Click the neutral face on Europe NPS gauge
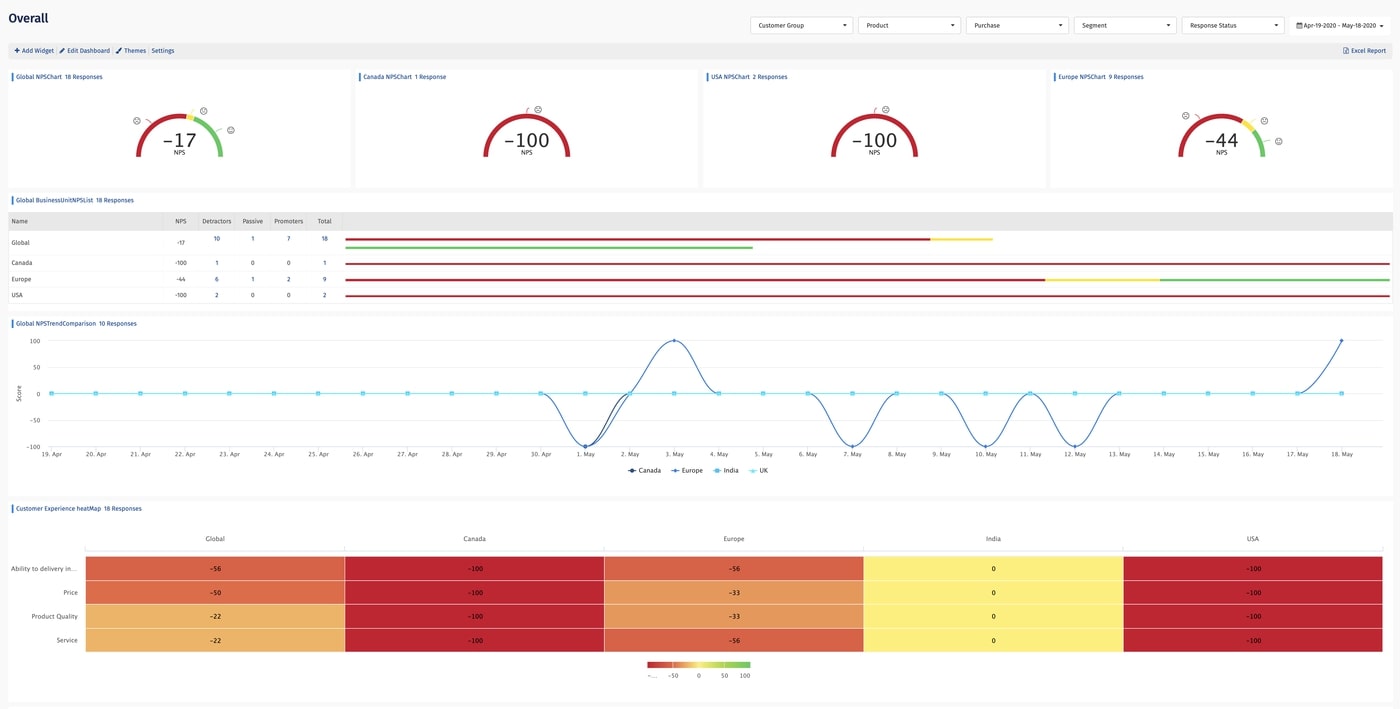This screenshot has height=709, width=1400. [x=1264, y=121]
